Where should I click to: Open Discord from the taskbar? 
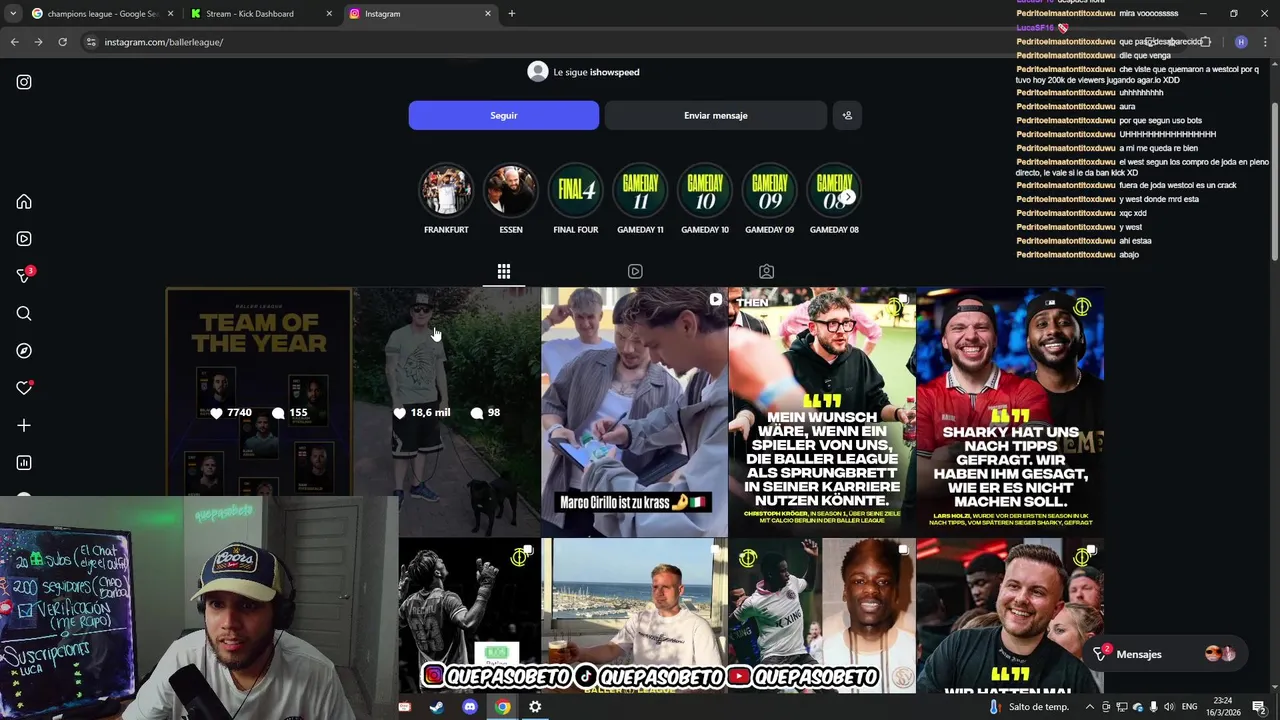(x=470, y=707)
